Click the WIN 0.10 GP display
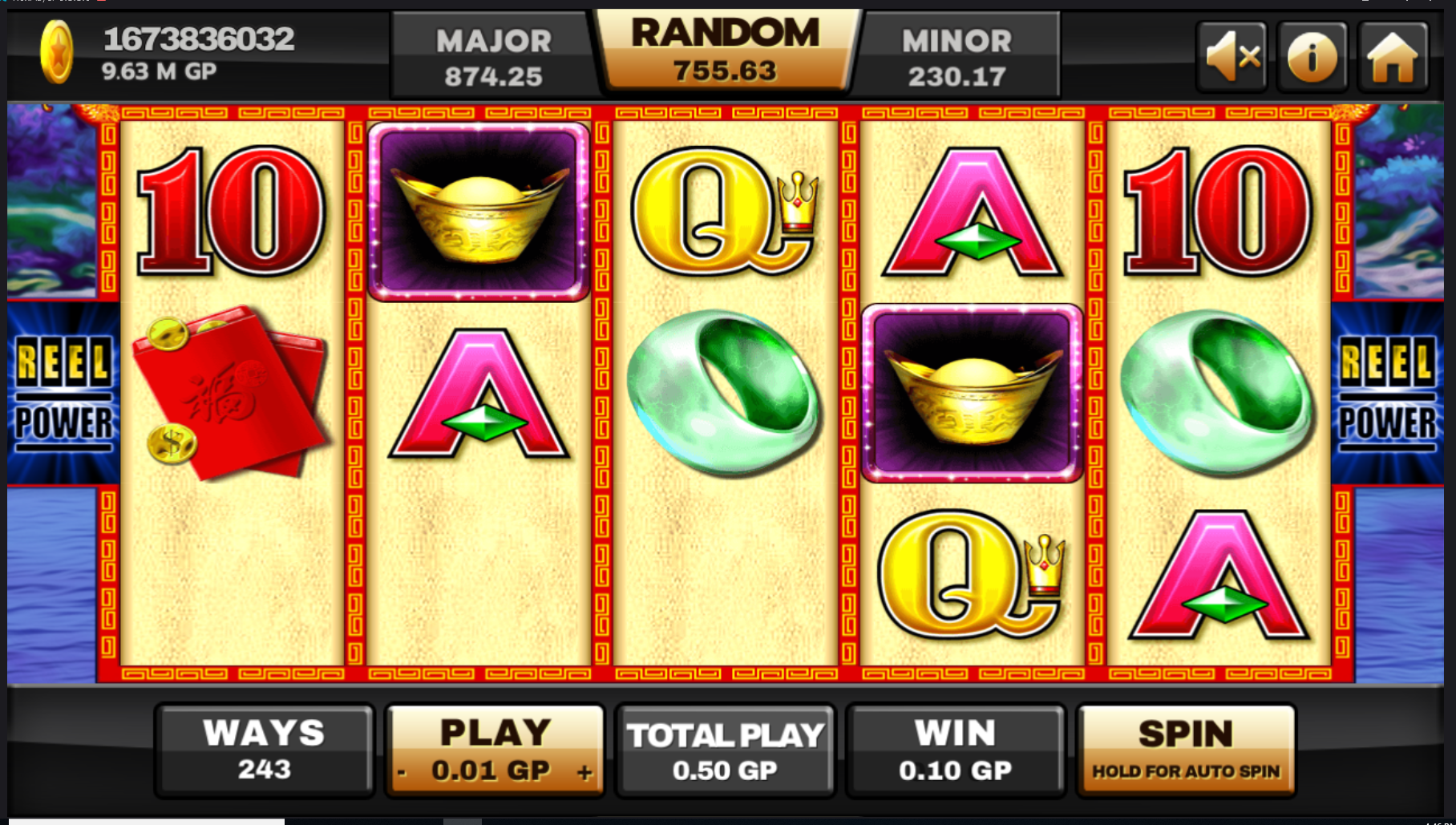 (956, 750)
